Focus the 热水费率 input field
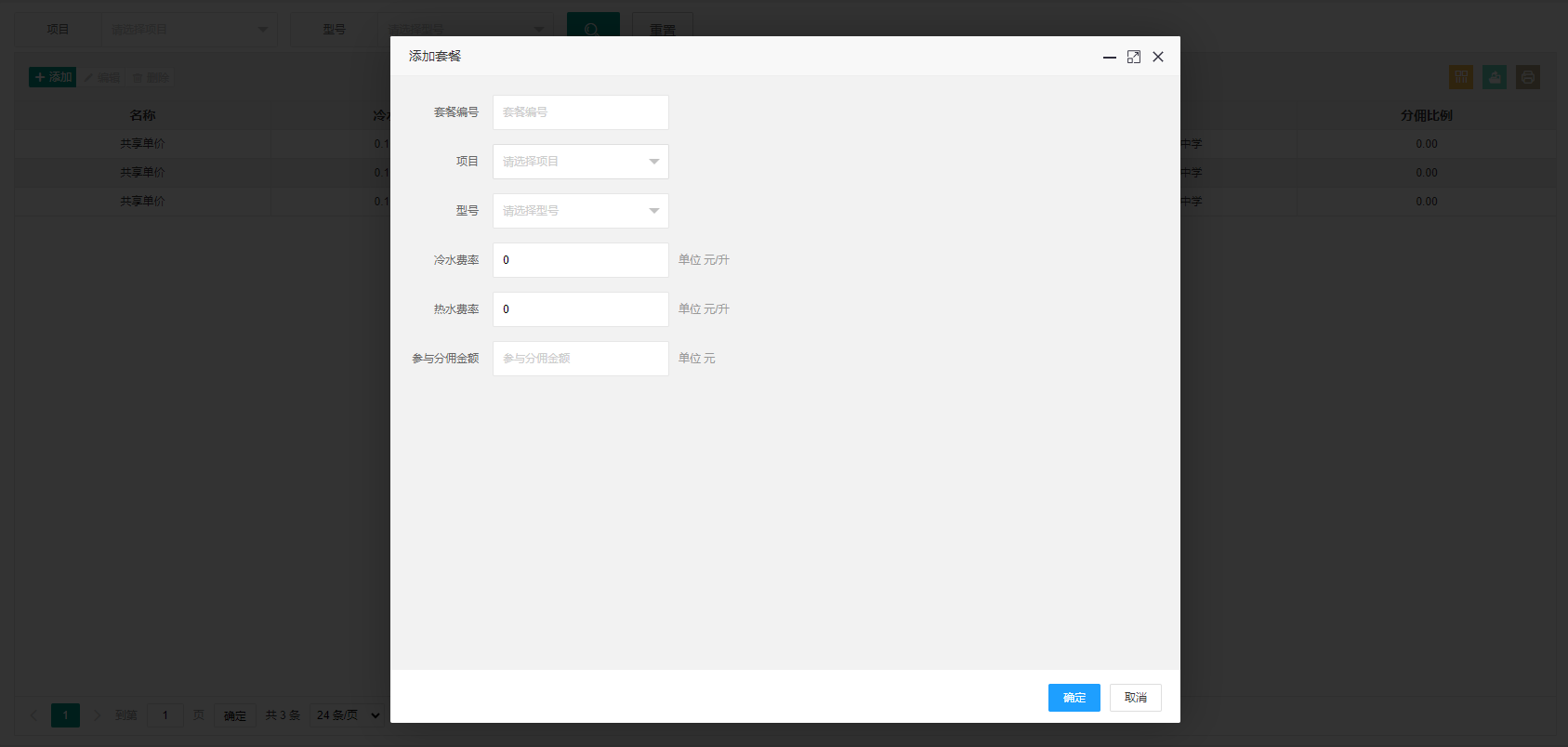This screenshot has width=1568, height=747. [581, 309]
